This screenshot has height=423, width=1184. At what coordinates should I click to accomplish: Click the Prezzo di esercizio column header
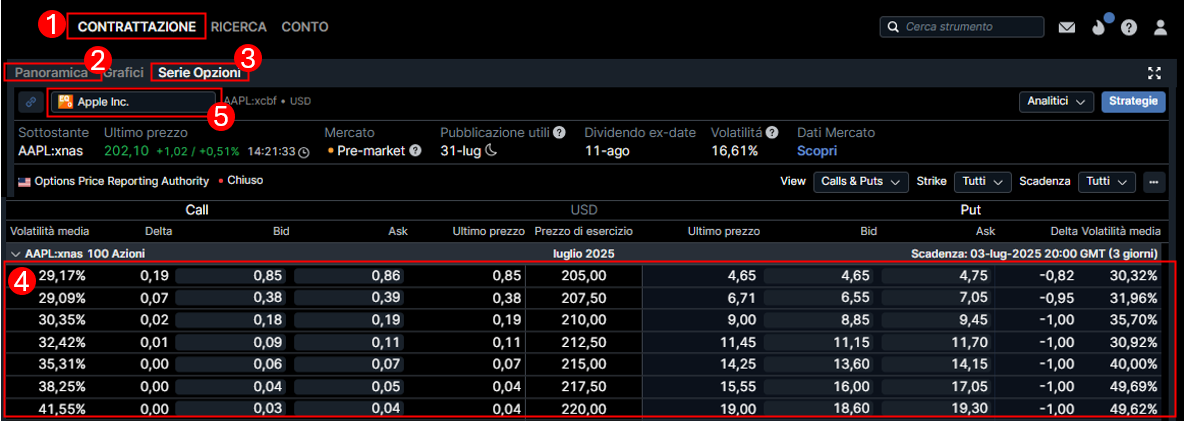(584, 231)
